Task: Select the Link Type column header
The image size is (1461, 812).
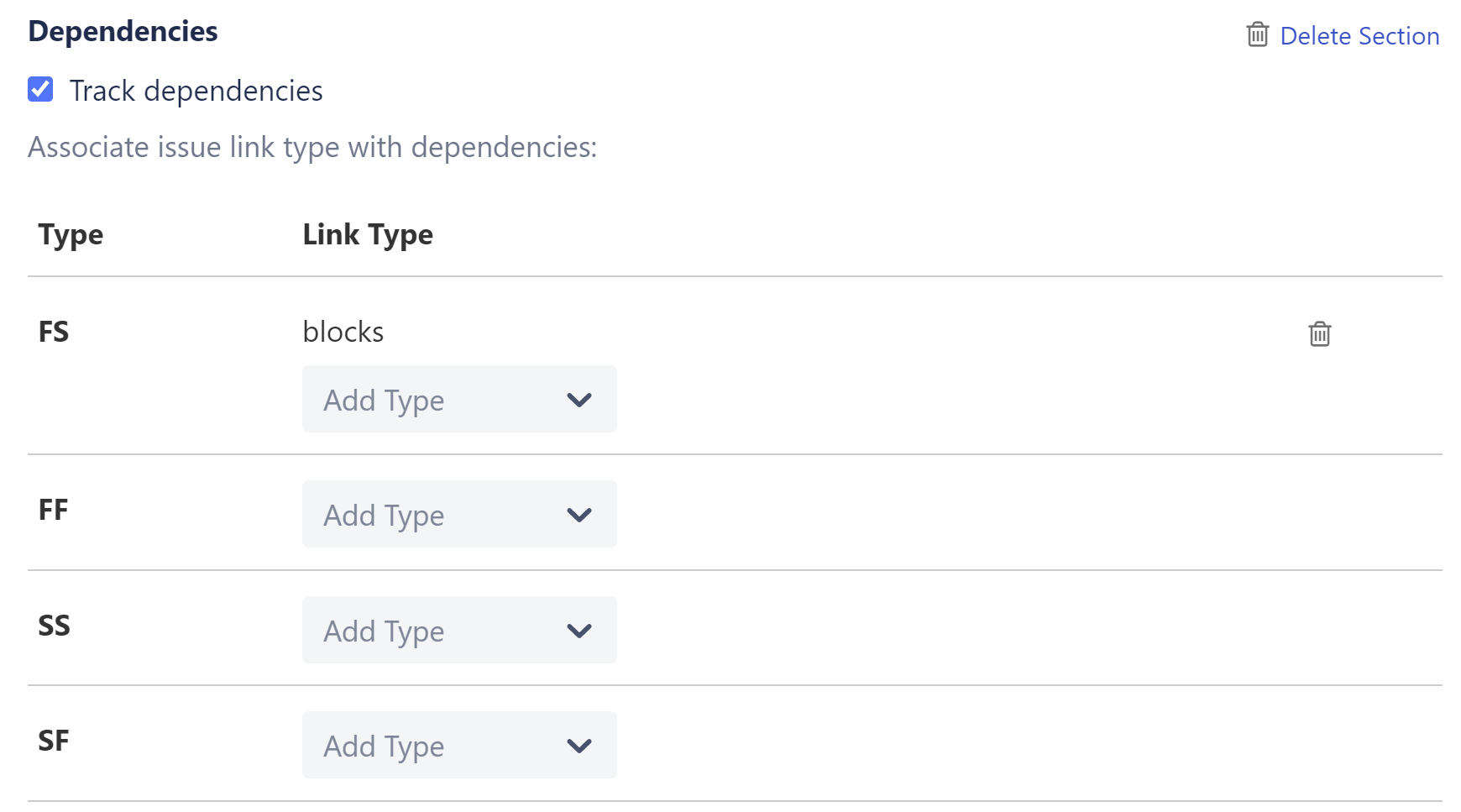Action: (367, 234)
